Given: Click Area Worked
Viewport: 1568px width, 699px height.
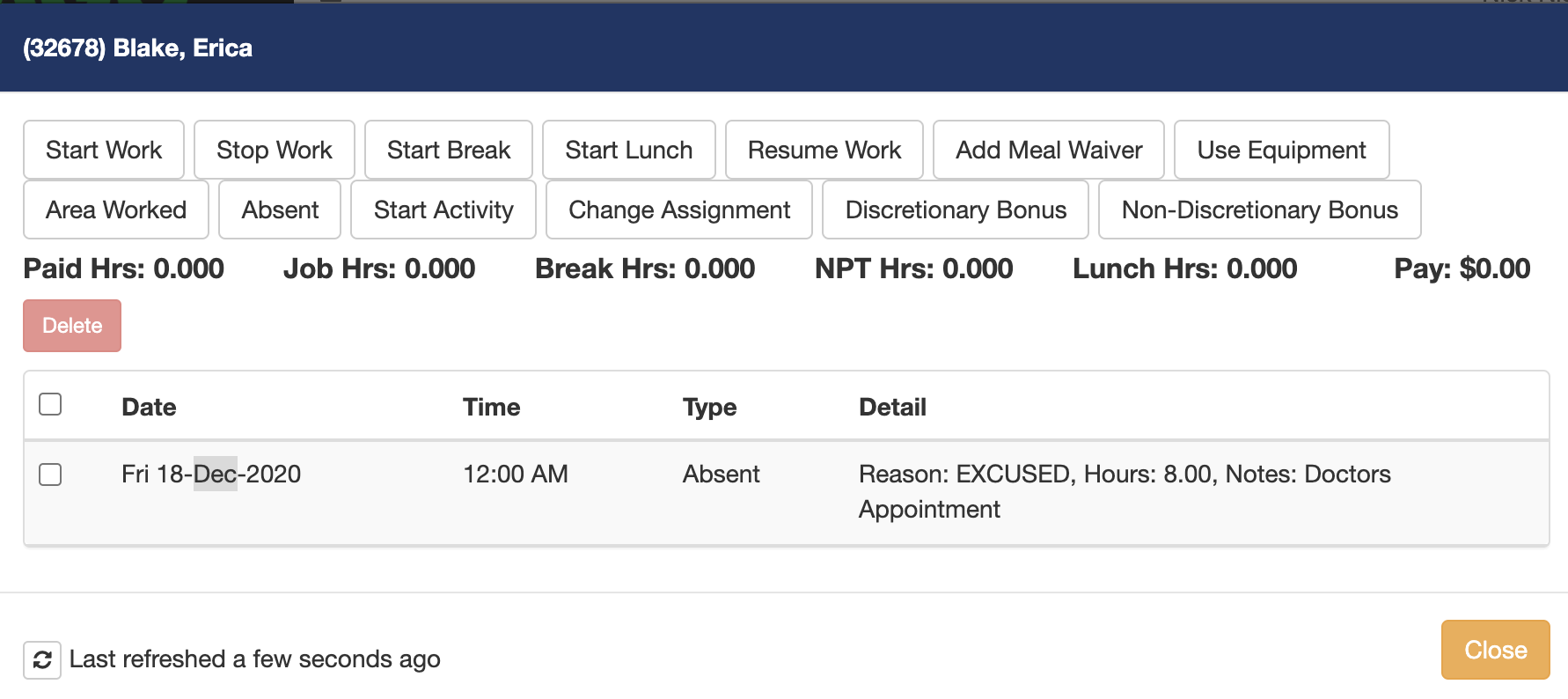Looking at the screenshot, I should point(115,210).
